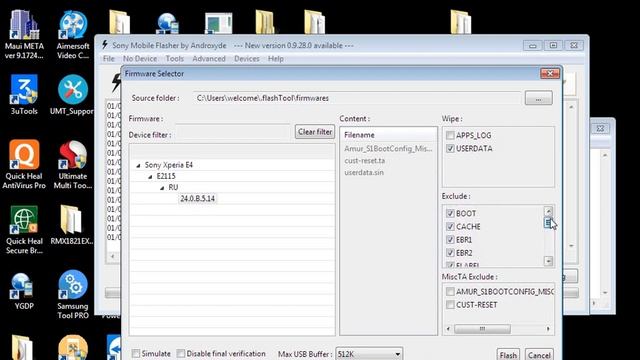Tick the APPS_LOG wipe checkbox
The width and height of the screenshot is (640, 360).
click(450, 135)
